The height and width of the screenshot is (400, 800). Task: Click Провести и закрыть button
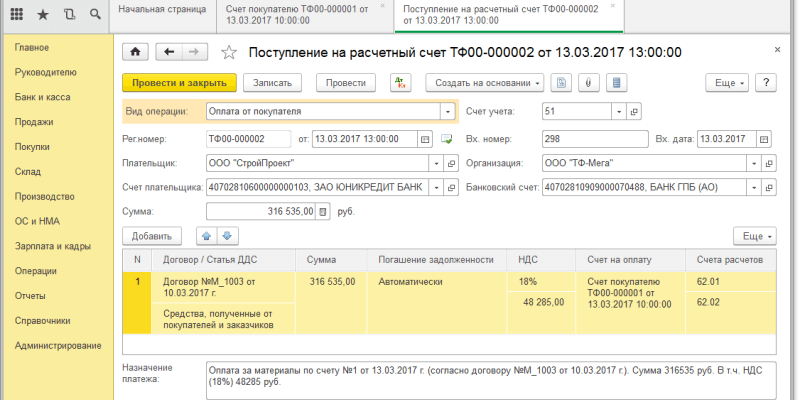point(180,83)
